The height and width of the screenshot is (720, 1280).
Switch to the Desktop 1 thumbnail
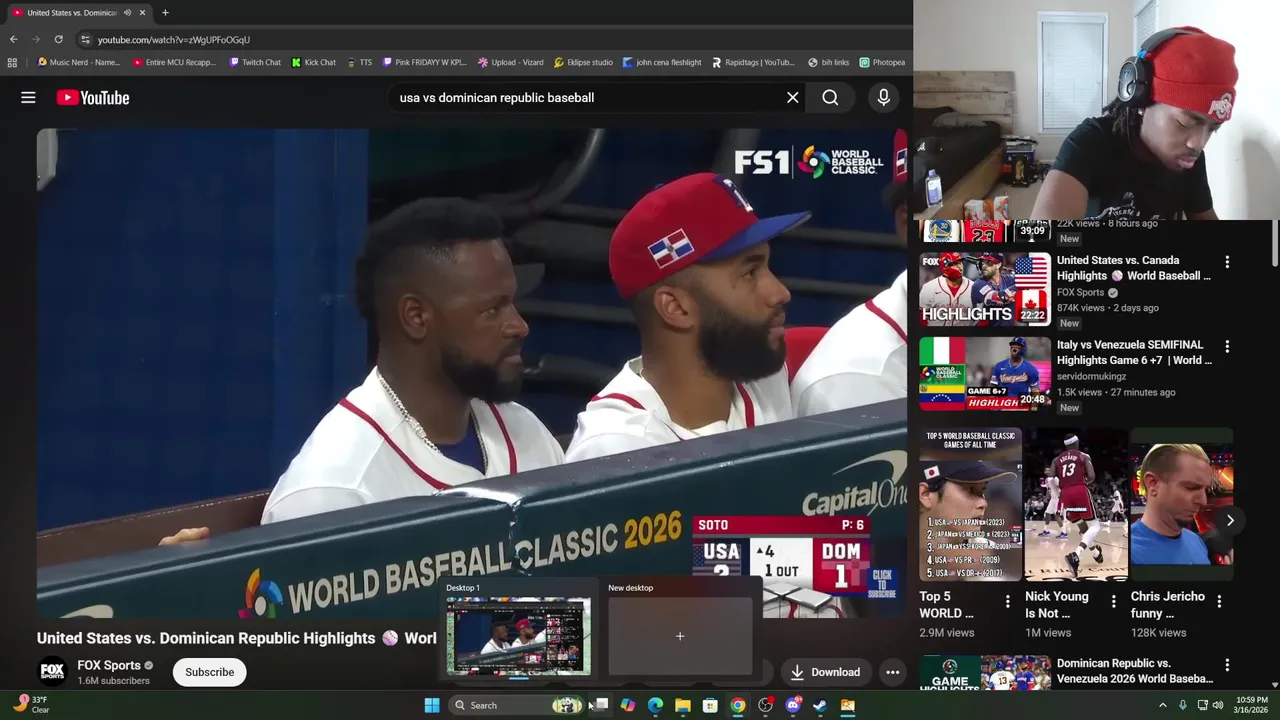518,636
